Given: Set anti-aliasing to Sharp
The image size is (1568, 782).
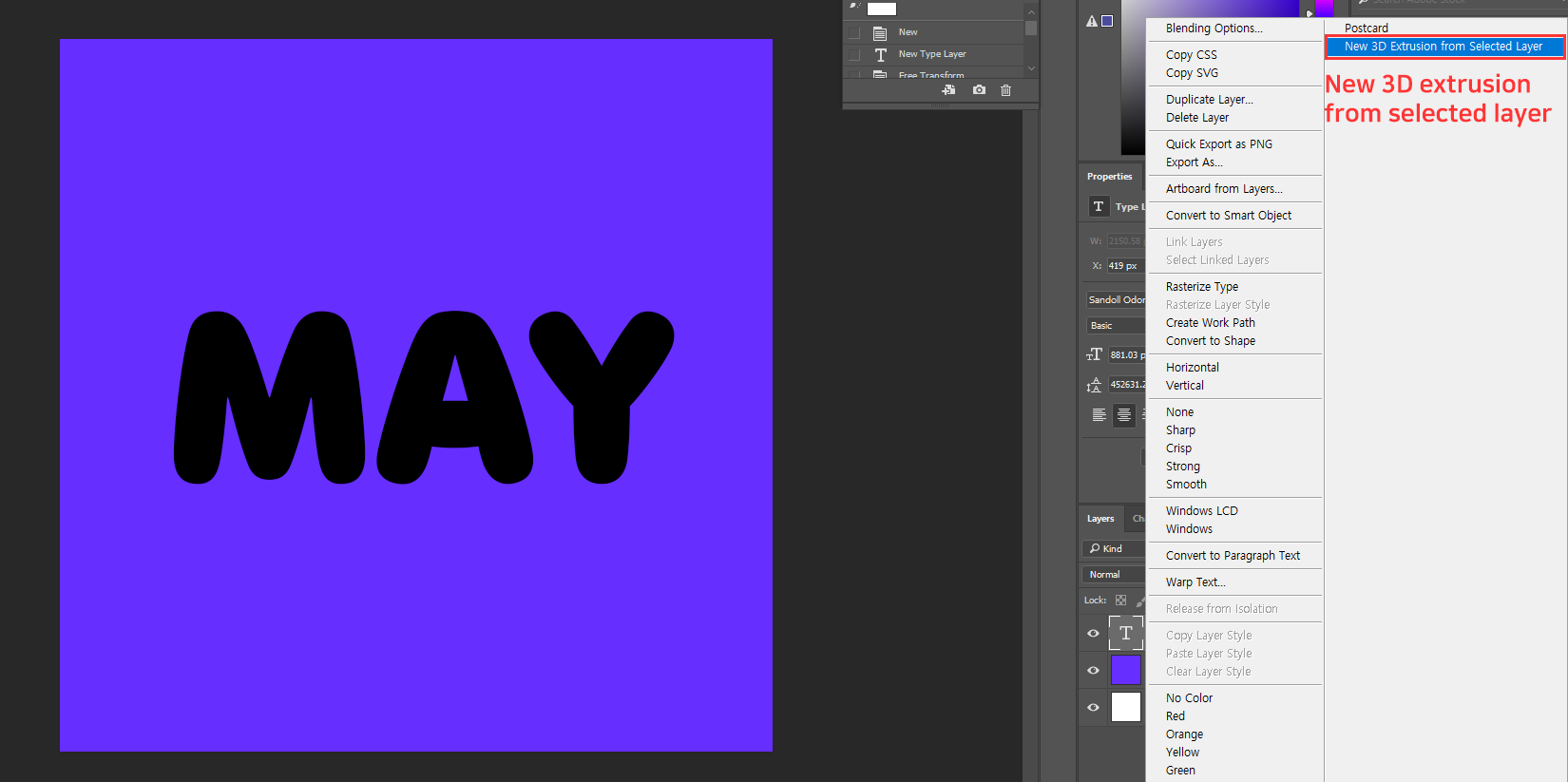Looking at the screenshot, I should click(x=1181, y=430).
